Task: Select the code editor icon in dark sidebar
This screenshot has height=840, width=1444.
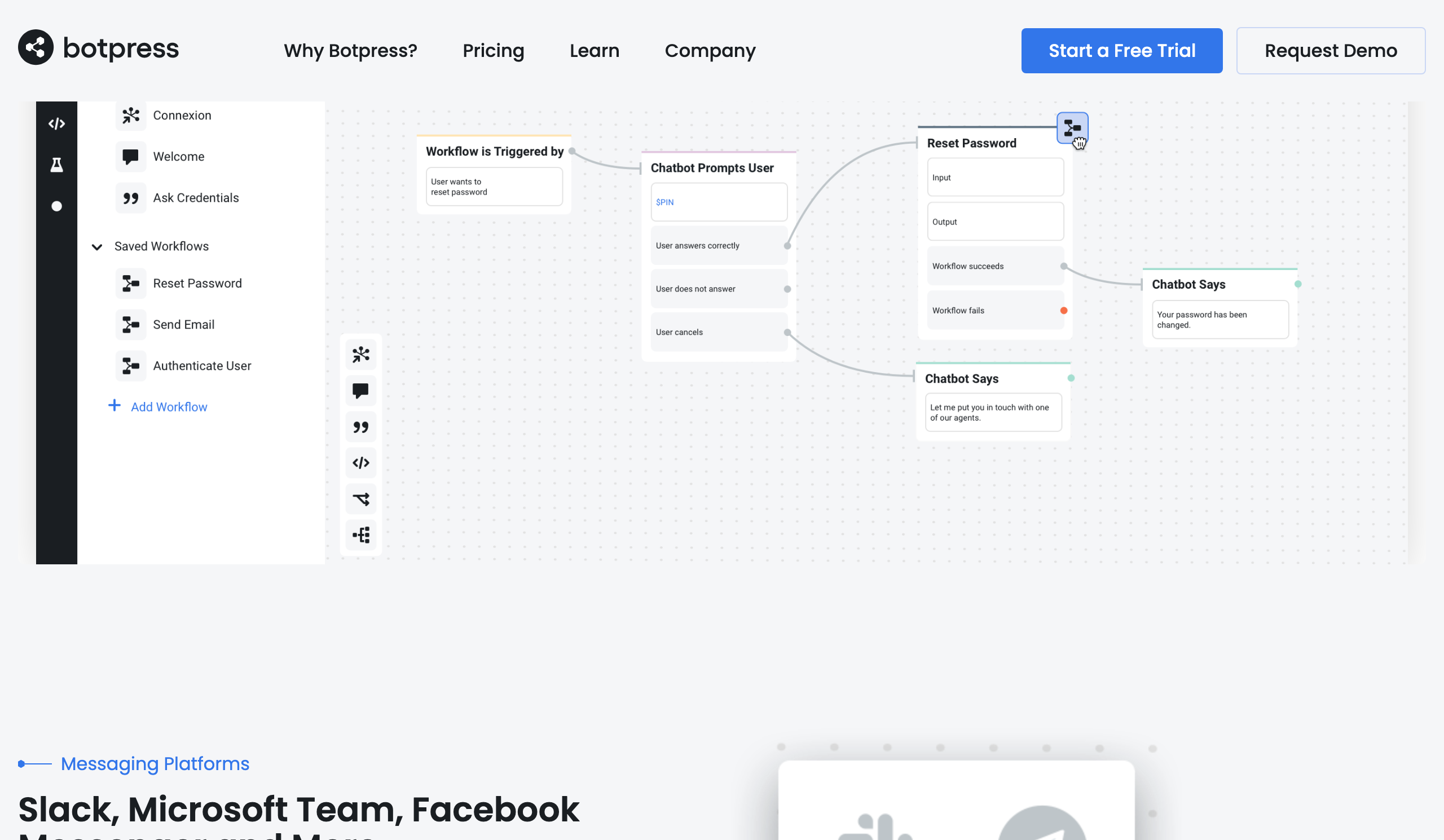Action: 57,123
